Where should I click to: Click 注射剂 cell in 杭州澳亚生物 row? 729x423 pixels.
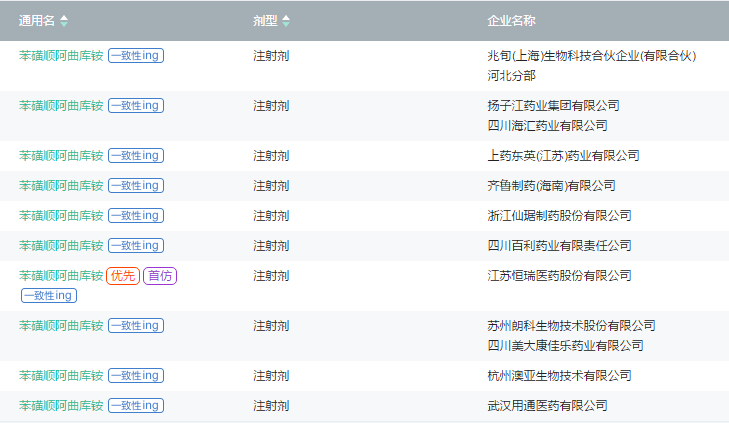point(271,376)
